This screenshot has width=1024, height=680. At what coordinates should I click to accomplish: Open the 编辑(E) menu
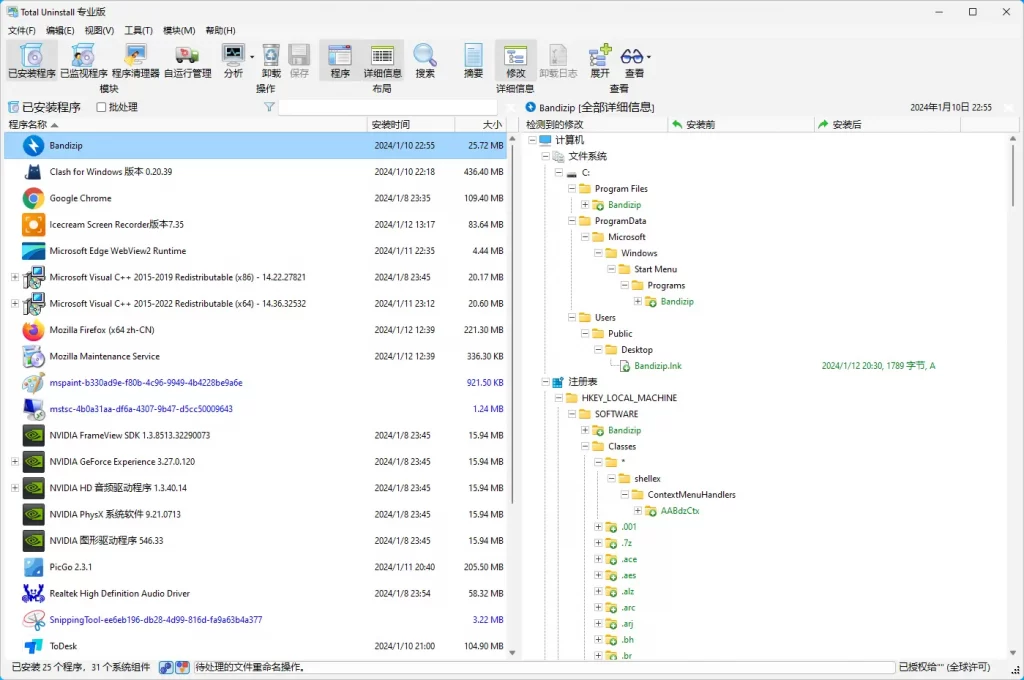[60, 31]
